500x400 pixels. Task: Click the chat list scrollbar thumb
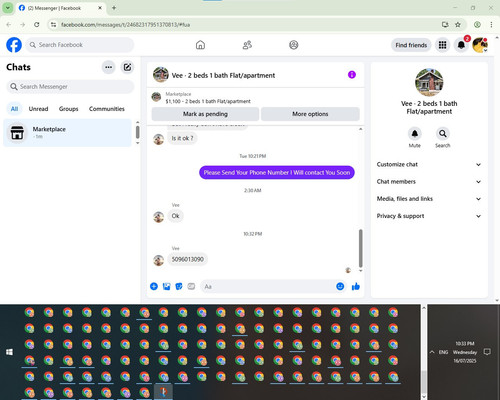pos(137,132)
